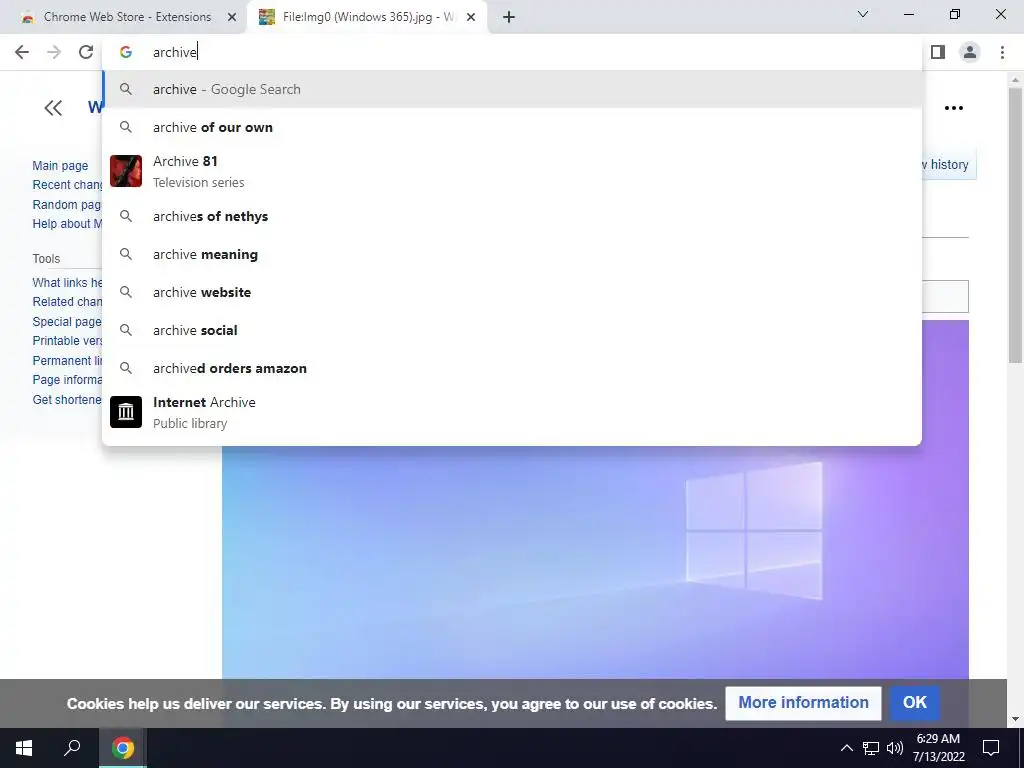
Task: Click the Google logo in the address bar
Action: (x=126, y=52)
